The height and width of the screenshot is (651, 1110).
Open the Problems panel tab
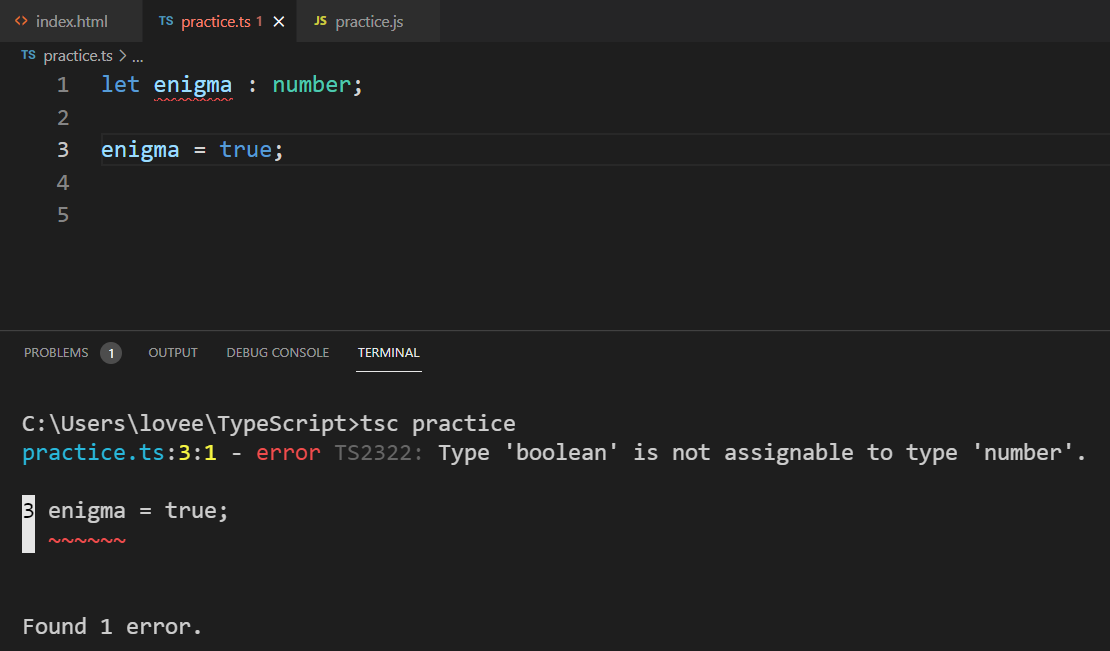coord(56,352)
